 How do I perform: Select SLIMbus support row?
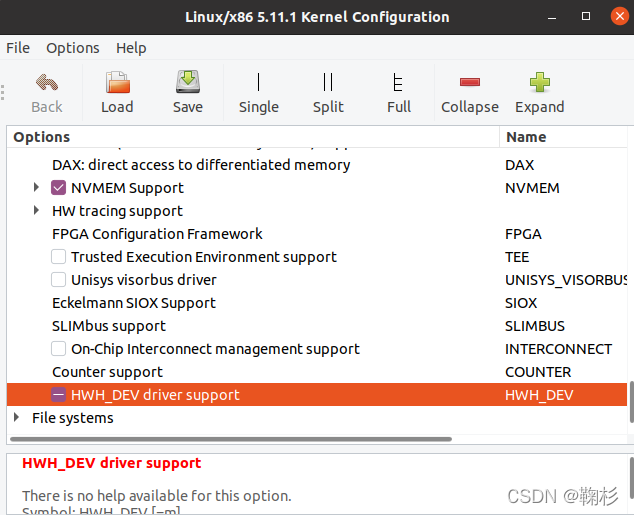click(x=317, y=326)
